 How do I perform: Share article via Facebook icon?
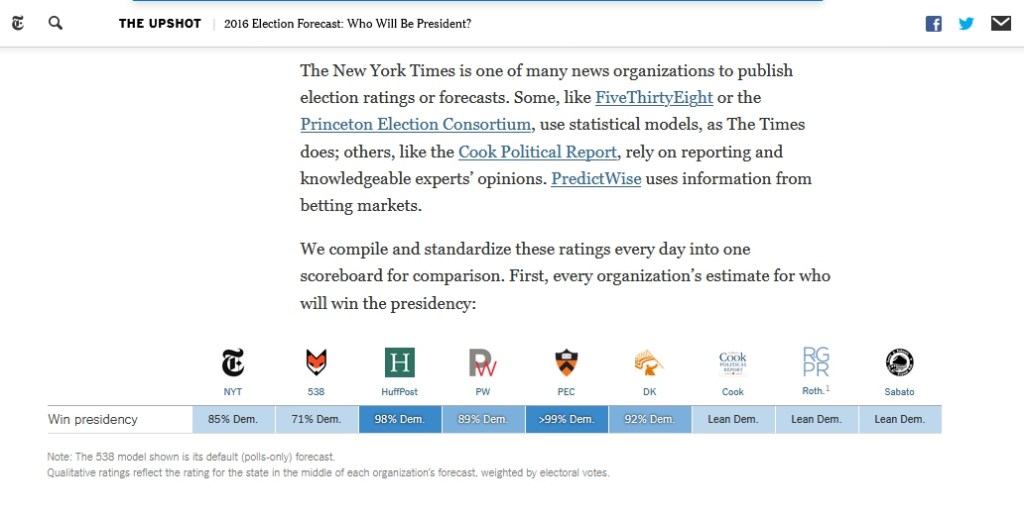click(x=933, y=24)
